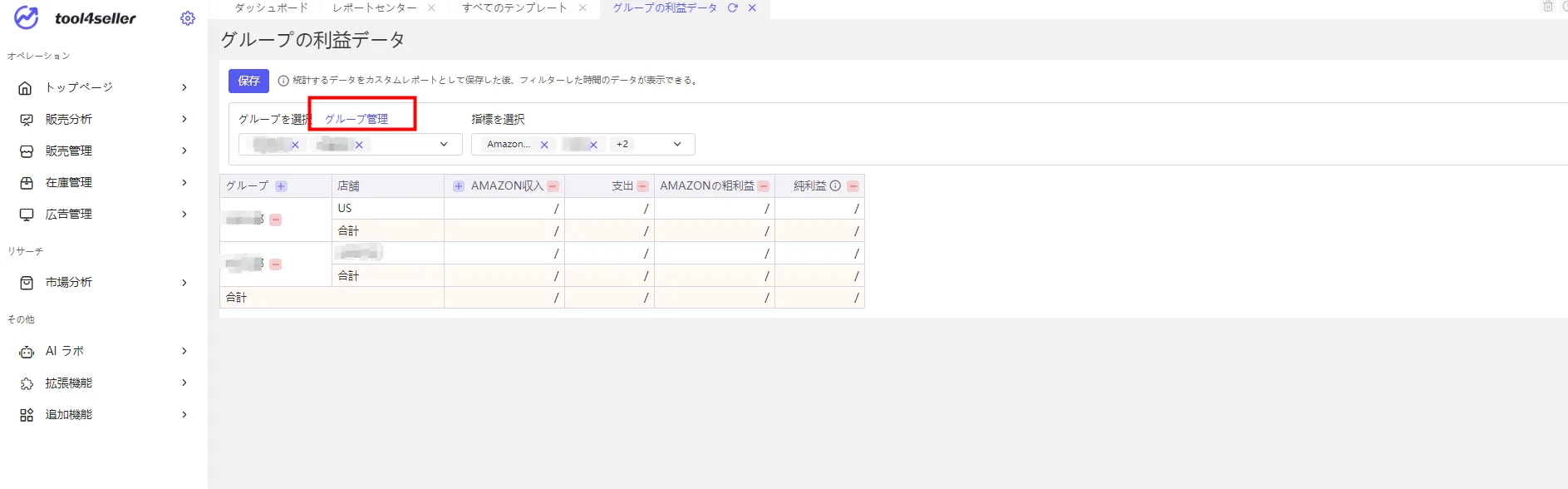This screenshot has height=489, width=1568.
Task: Click the 支出 column header text
Action: click(x=622, y=186)
